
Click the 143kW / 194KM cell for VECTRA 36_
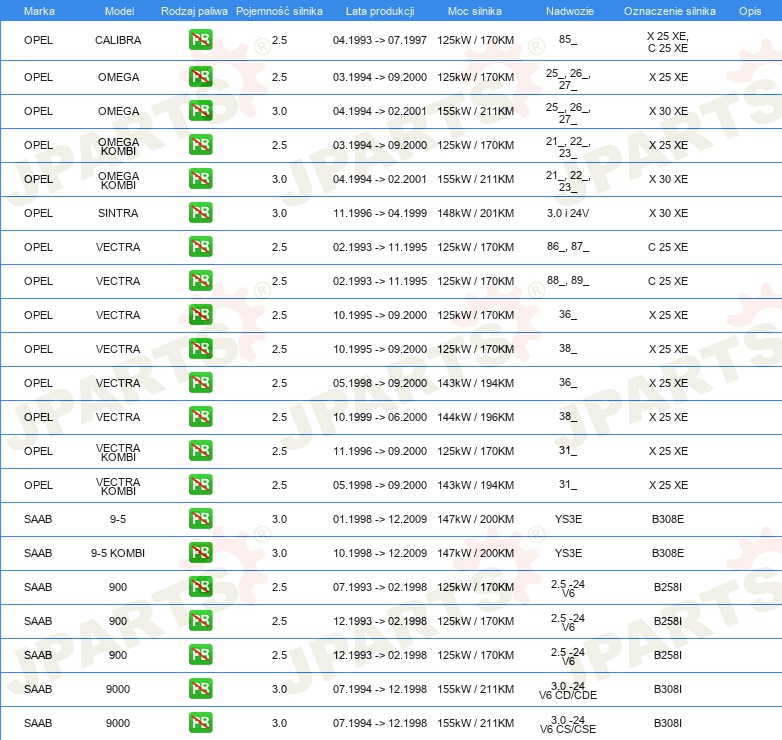(x=476, y=383)
